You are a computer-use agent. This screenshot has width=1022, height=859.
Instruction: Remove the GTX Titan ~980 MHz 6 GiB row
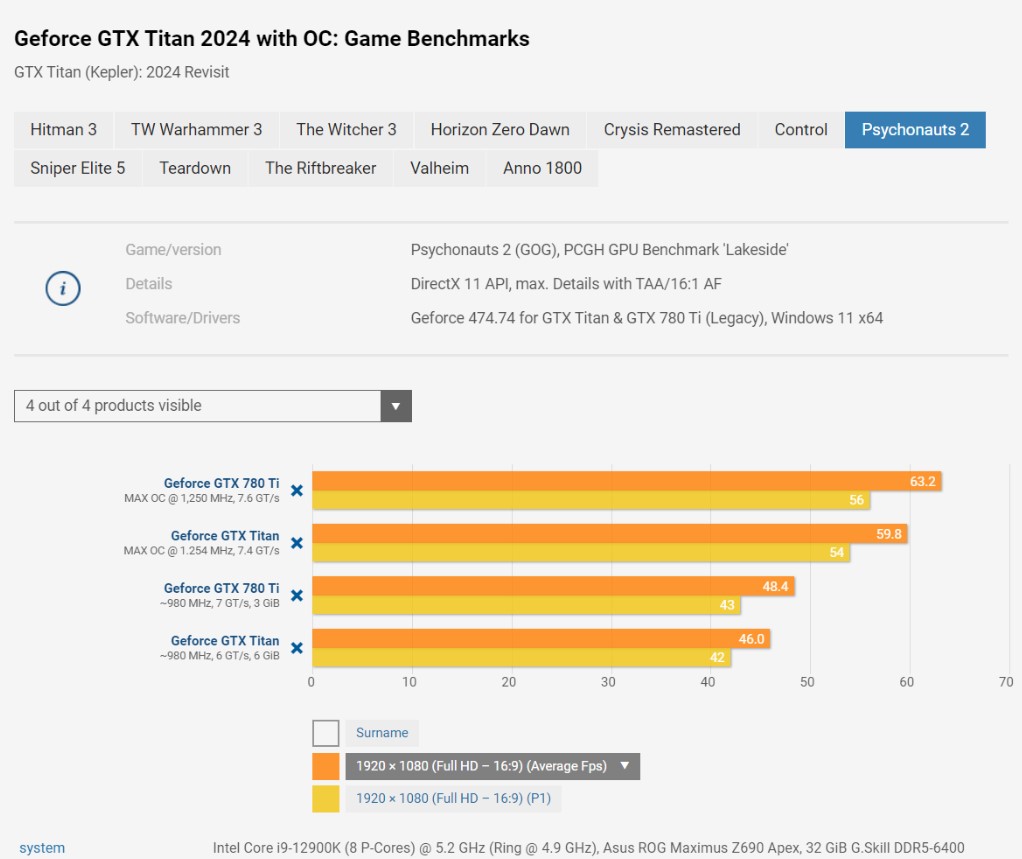[297, 648]
